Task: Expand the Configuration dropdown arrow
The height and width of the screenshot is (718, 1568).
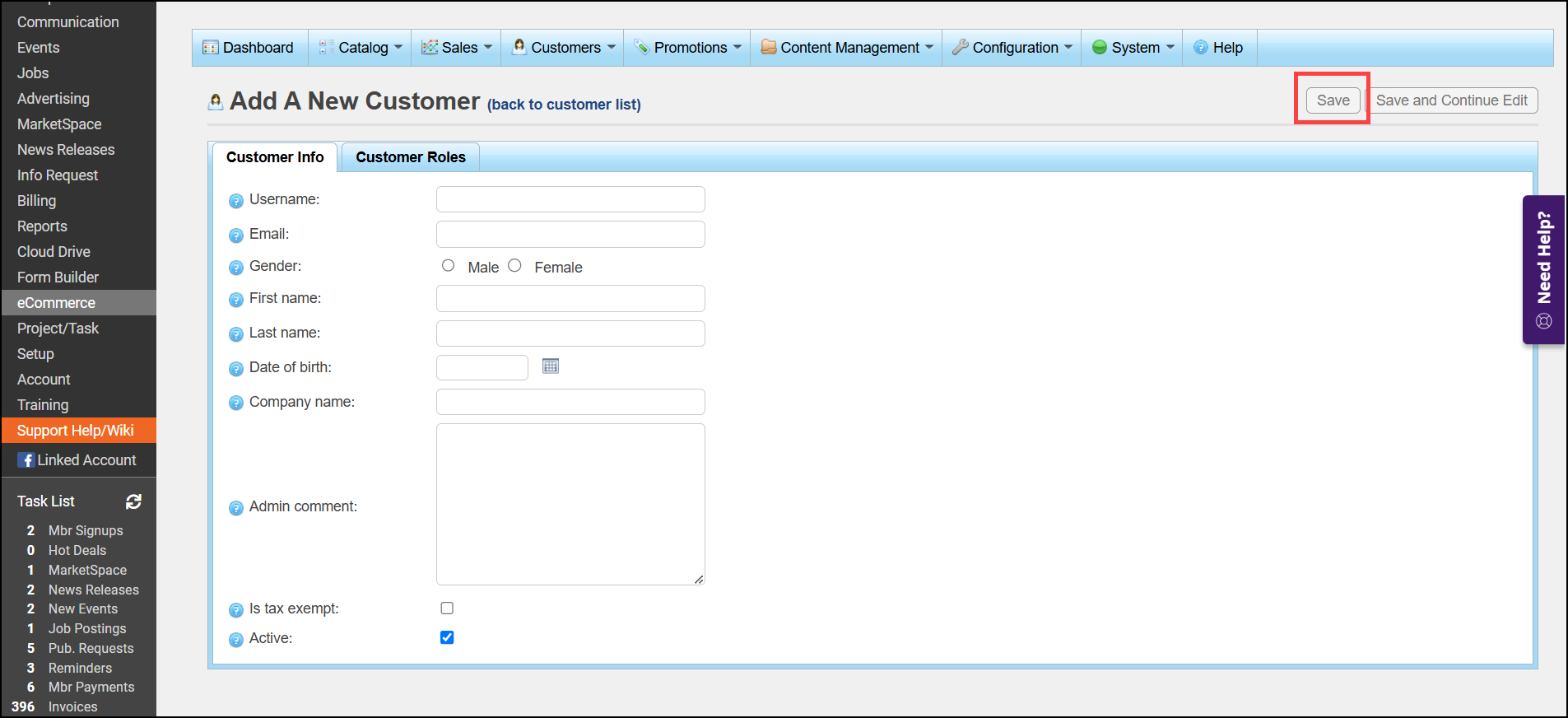Action: click(1068, 47)
